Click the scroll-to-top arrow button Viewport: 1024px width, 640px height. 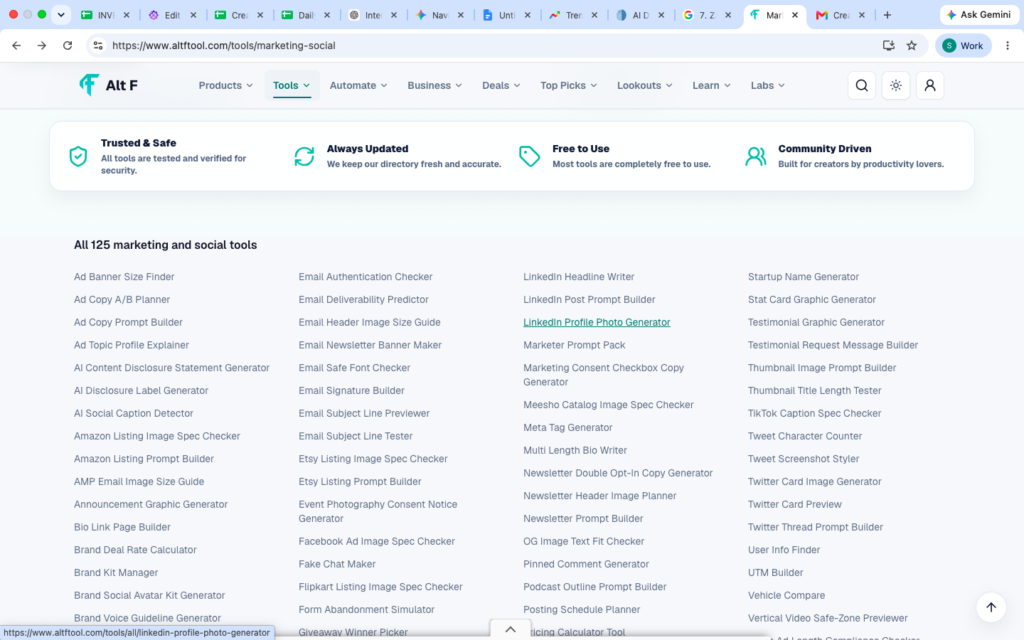point(991,607)
